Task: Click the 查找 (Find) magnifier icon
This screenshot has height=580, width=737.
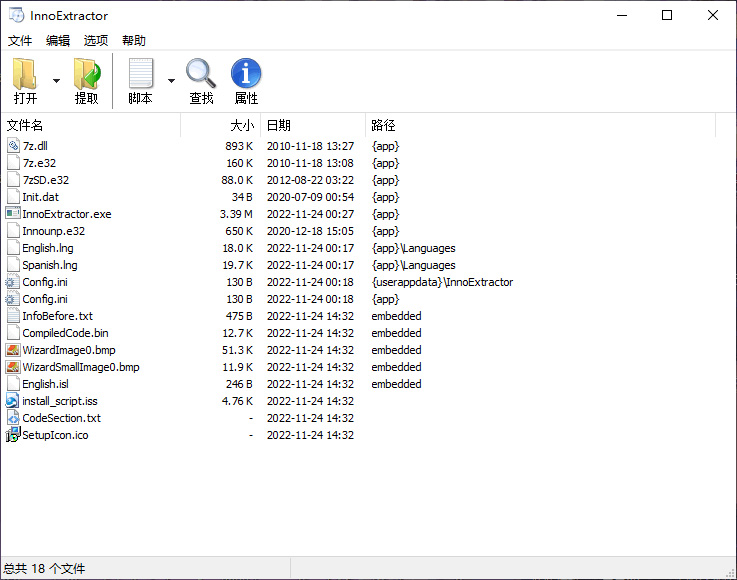Action: [x=201, y=73]
